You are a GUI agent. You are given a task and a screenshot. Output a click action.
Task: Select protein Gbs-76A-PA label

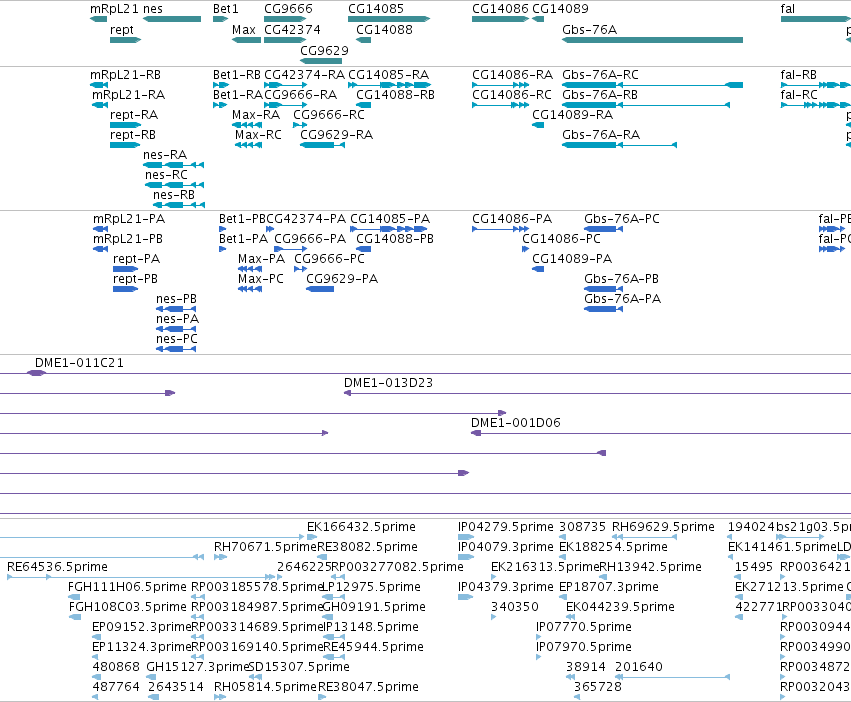click(x=623, y=299)
